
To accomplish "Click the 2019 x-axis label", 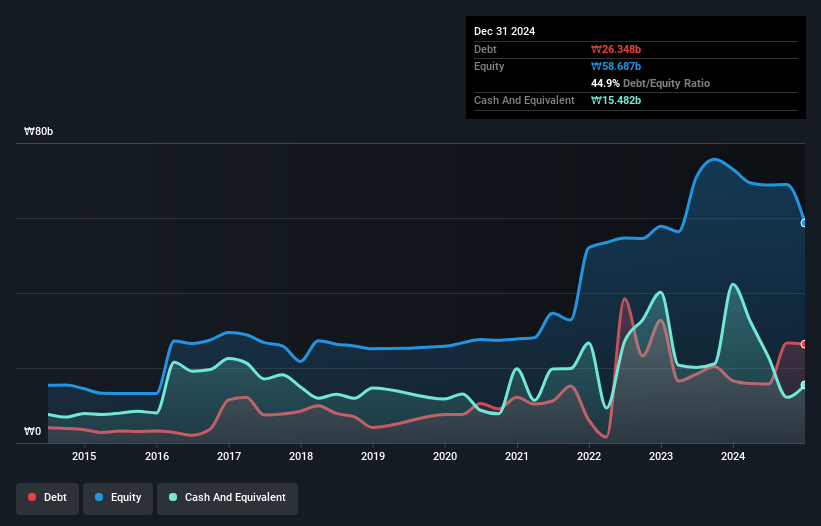I will click(x=373, y=456).
